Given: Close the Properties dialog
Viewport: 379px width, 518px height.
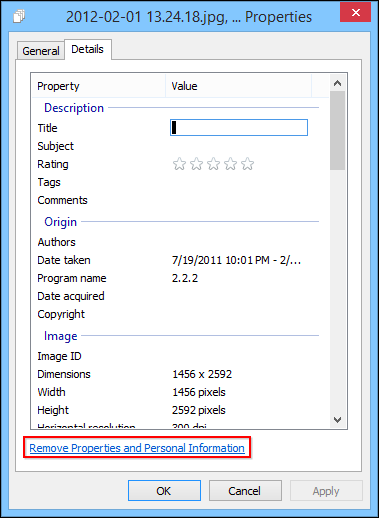Looking at the screenshot, I should click(x=355, y=13).
